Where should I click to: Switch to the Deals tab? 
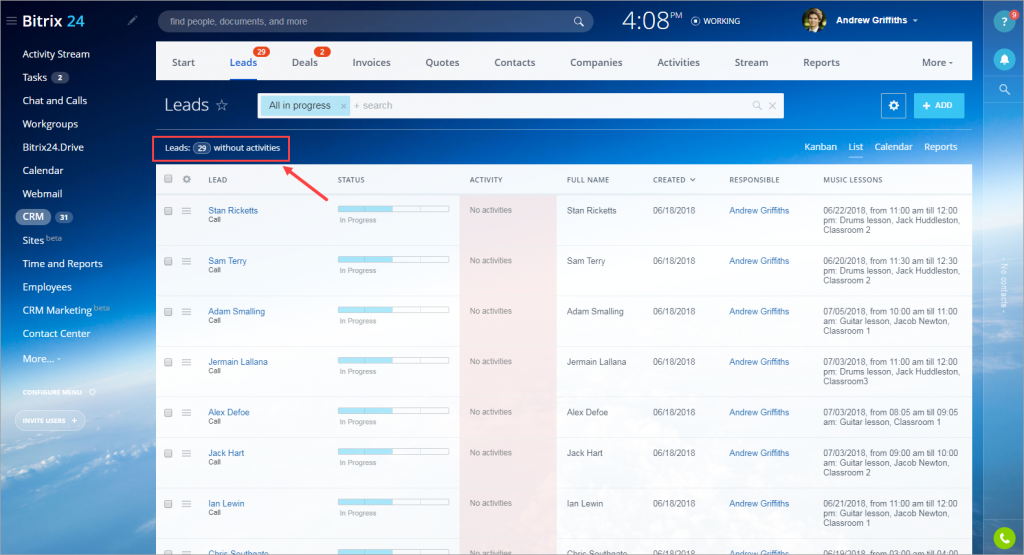click(305, 63)
